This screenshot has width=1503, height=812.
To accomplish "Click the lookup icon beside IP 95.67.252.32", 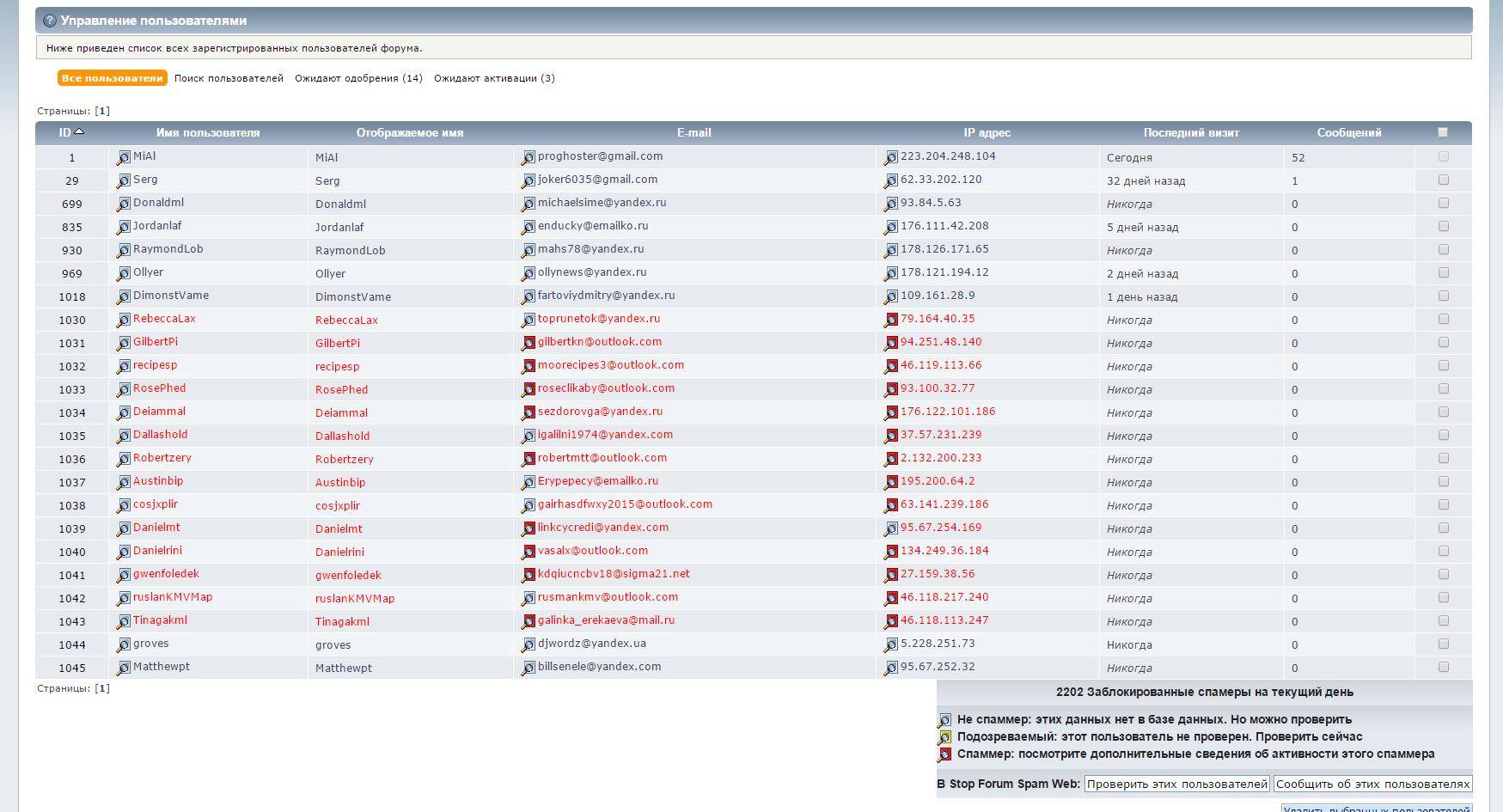I will pos(891,668).
